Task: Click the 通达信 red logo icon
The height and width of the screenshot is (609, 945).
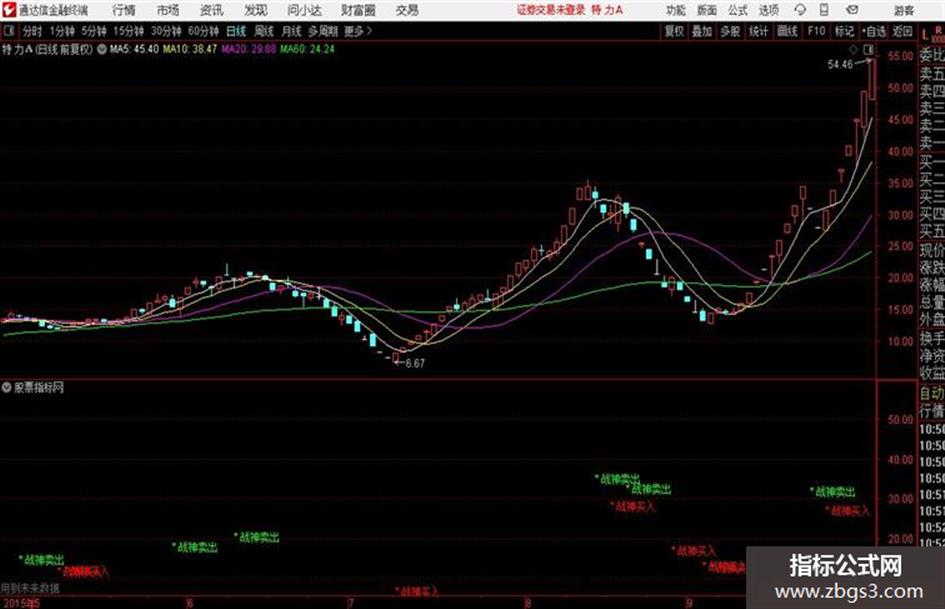Action: pyautogui.click(x=9, y=10)
